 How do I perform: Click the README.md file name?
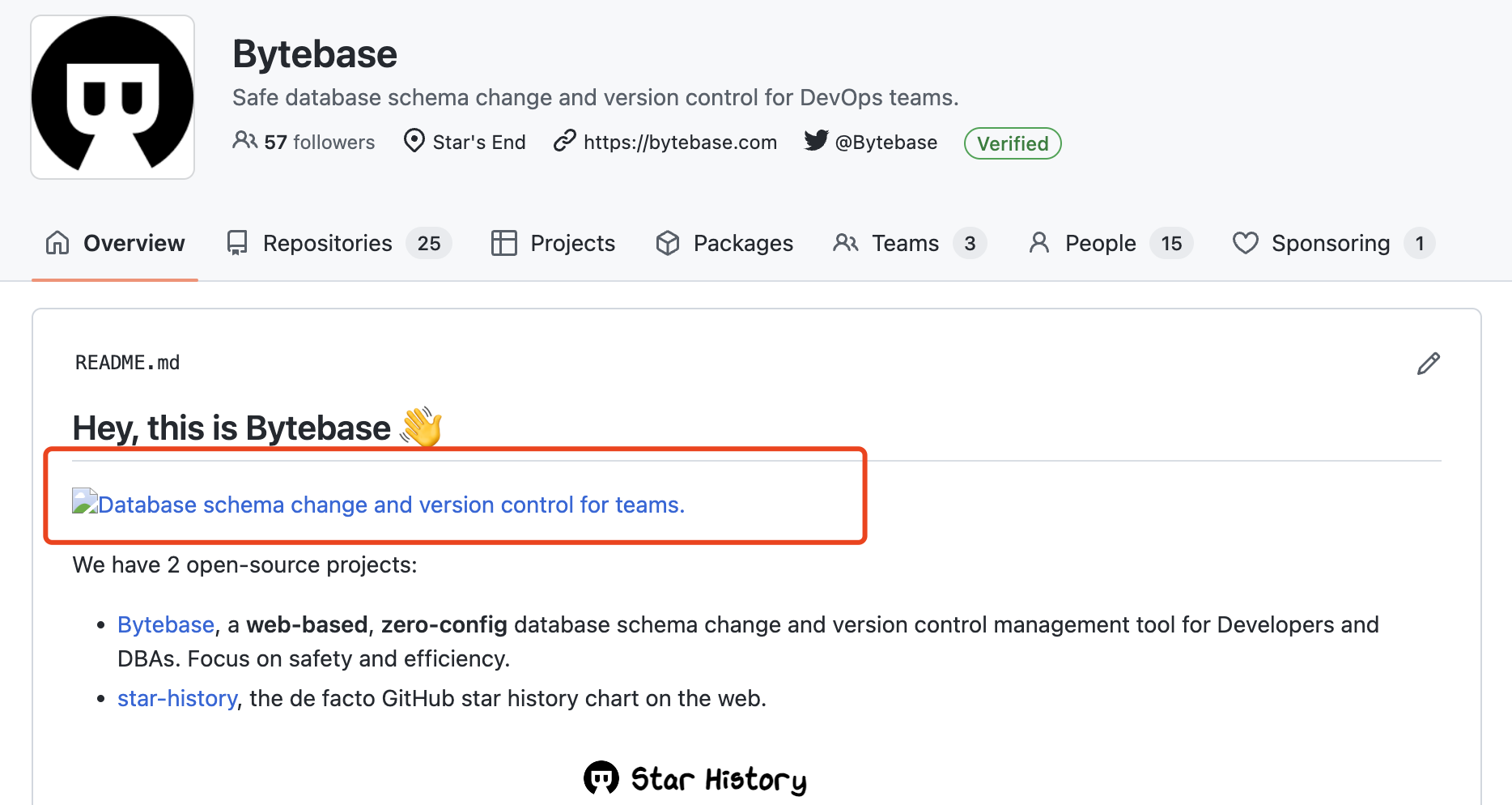pos(127,363)
